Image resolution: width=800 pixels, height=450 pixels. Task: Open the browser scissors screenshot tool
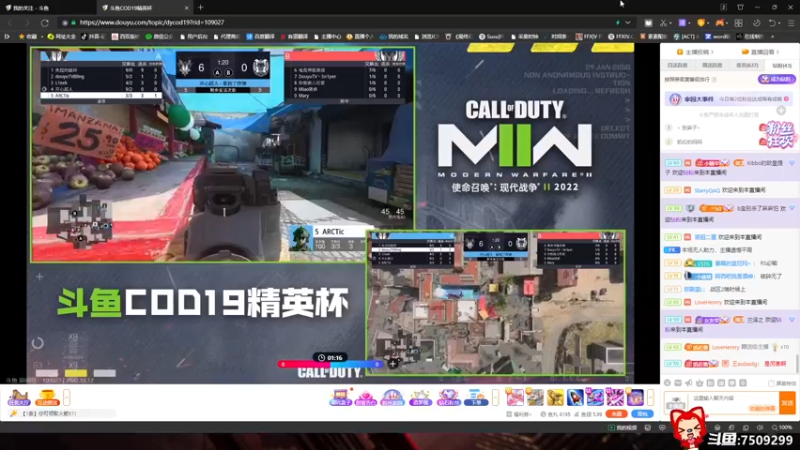tap(663, 23)
